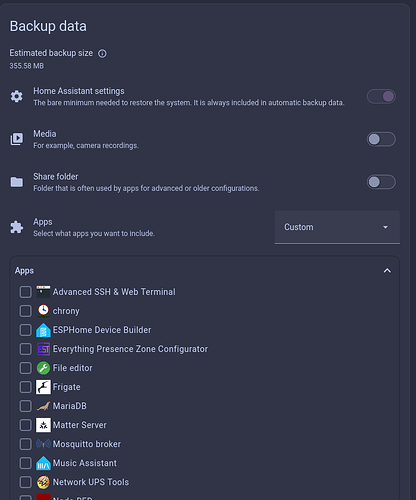Image resolution: width=416 pixels, height=500 pixels.
Task: Click the Media description 'For example, camera recordings.'
Action: 86,146
